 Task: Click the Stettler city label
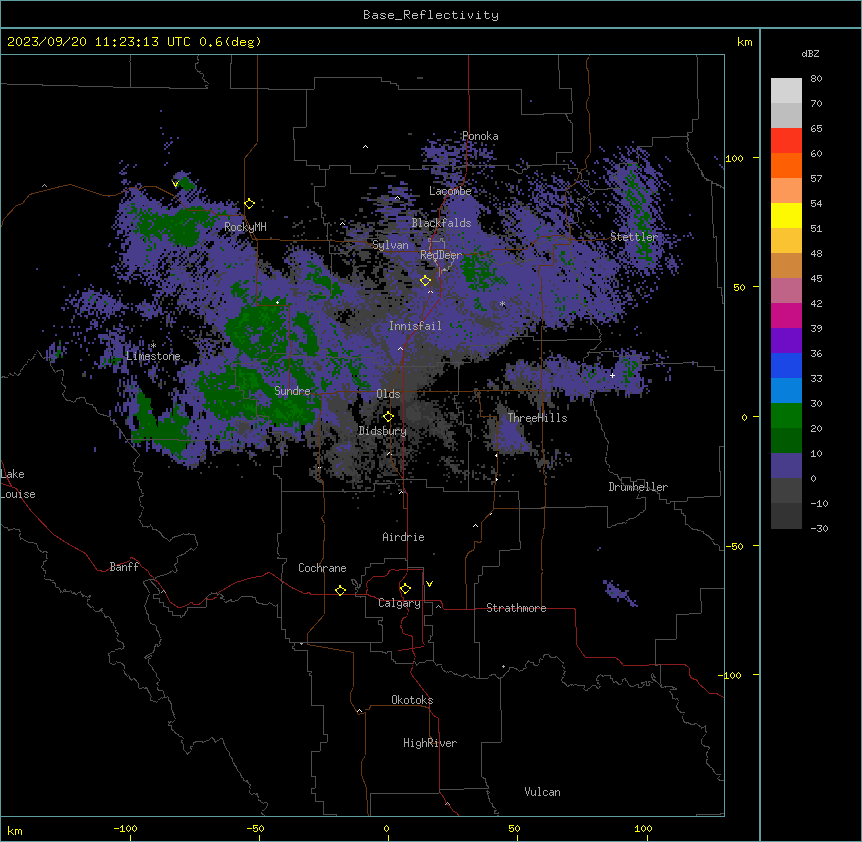(634, 237)
